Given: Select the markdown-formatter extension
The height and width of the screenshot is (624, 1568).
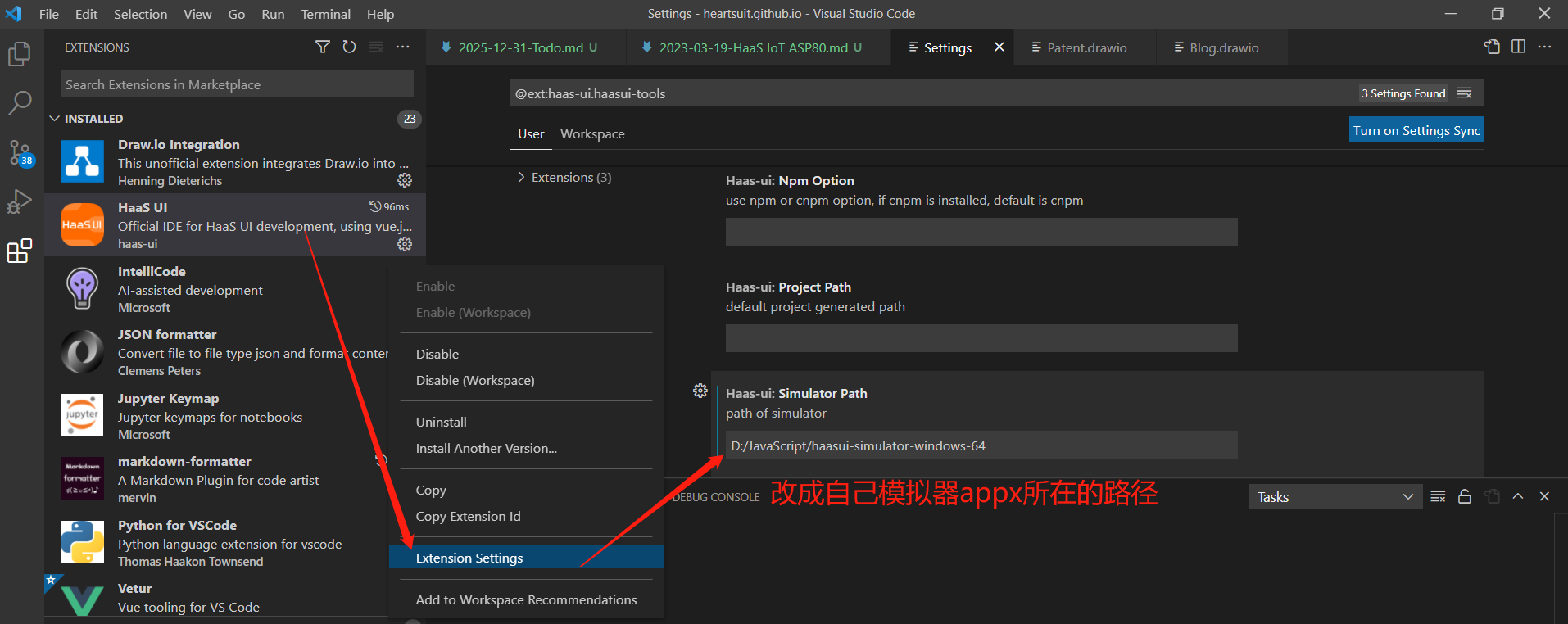Looking at the screenshot, I should [x=216, y=479].
